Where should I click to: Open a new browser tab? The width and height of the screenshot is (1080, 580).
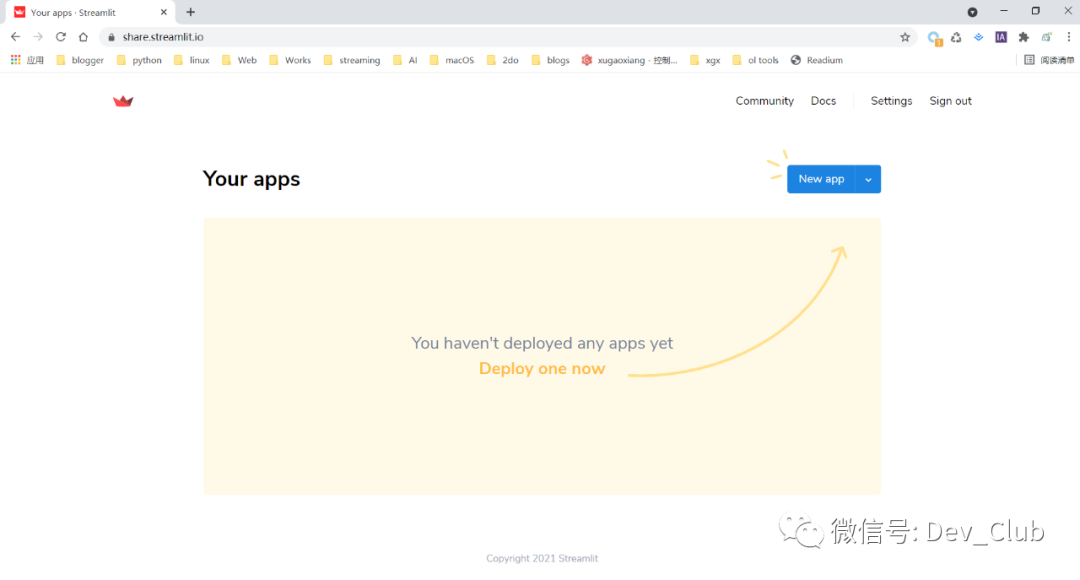pos(191,12)
